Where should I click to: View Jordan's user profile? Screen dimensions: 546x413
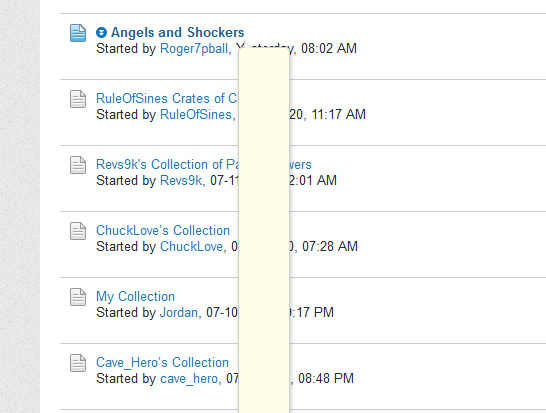pyautogui.click(x=179, y=312)
